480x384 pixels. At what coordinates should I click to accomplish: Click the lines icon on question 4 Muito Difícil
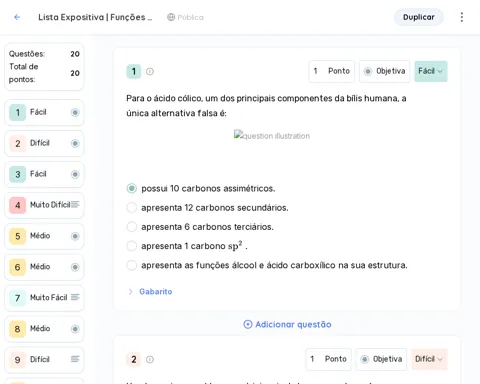click(75, 204)
